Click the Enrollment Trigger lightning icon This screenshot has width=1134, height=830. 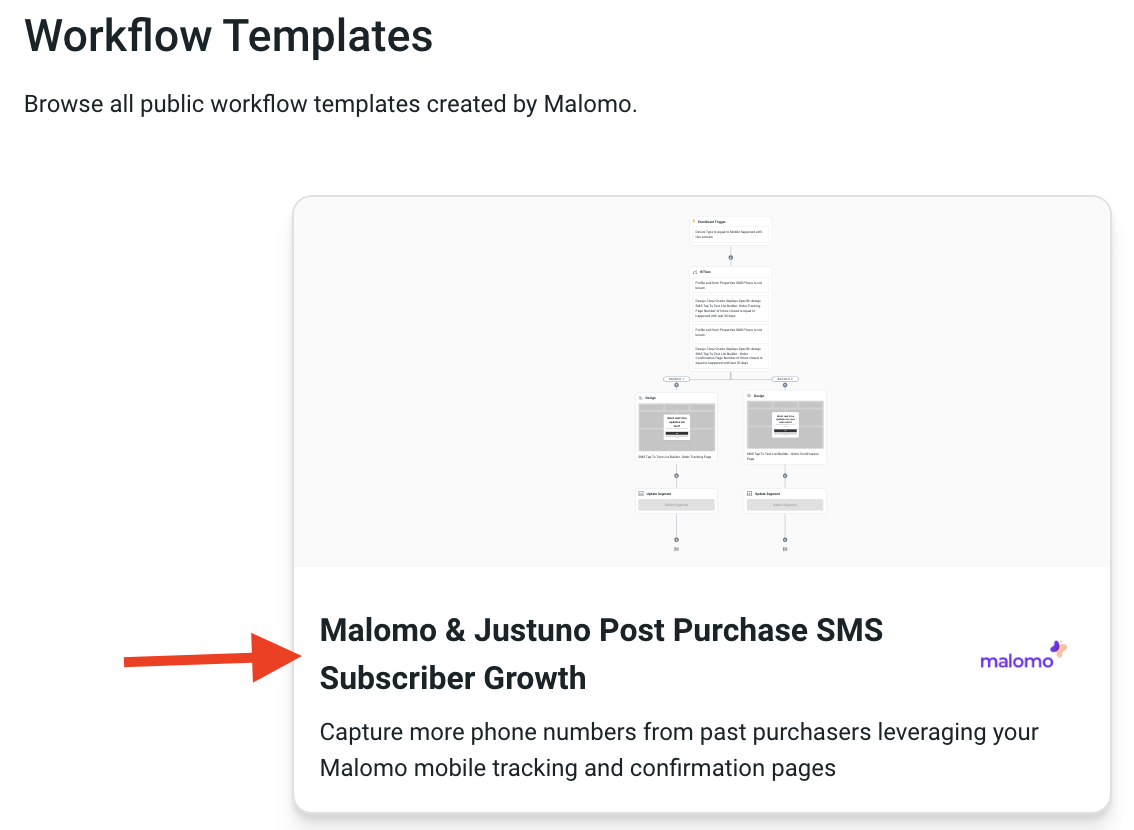pos(694,221)
